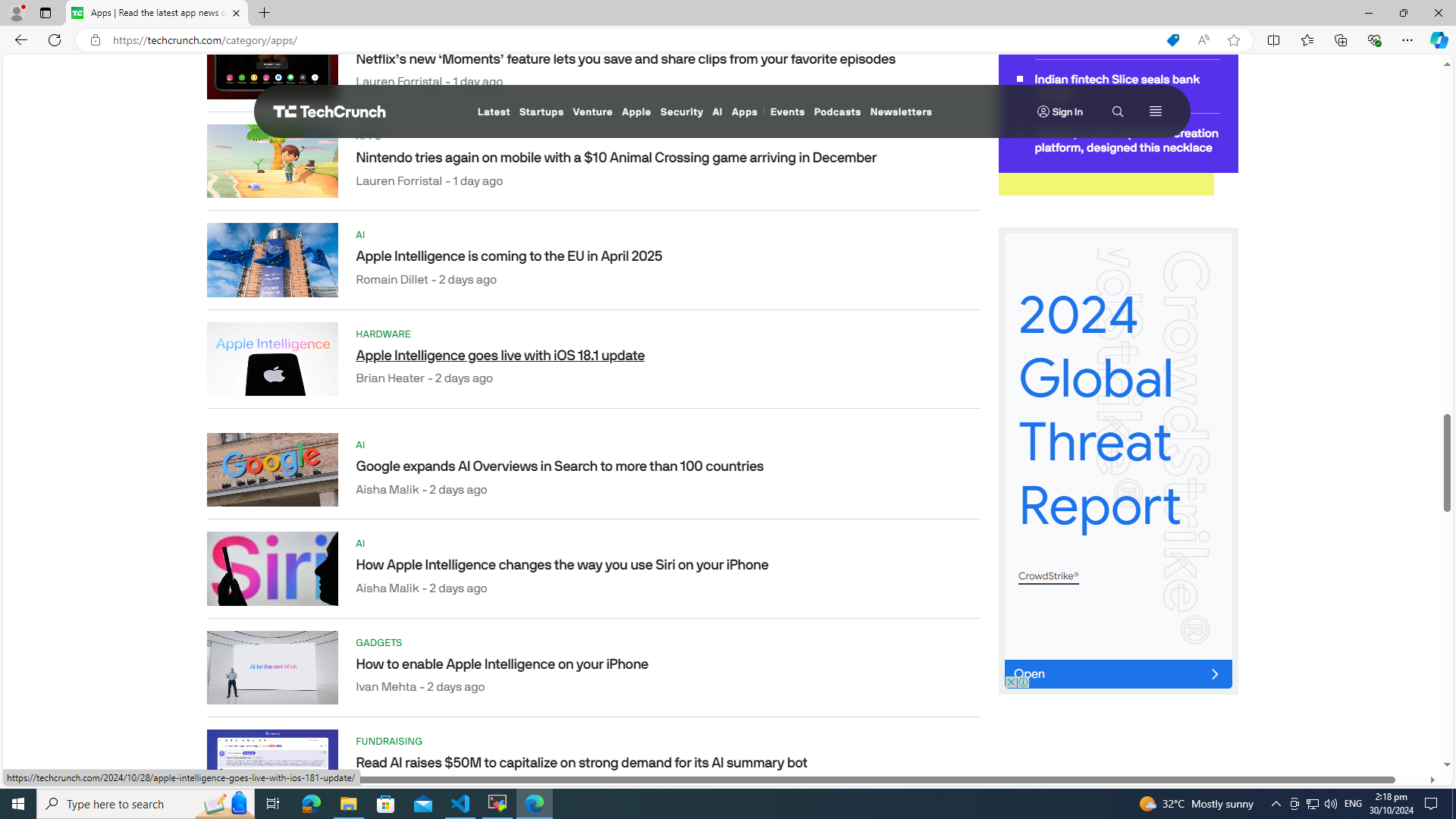Open the Read AI raises $50M article
Viewport: 1456px width, 819px height.
pos(581,763)
